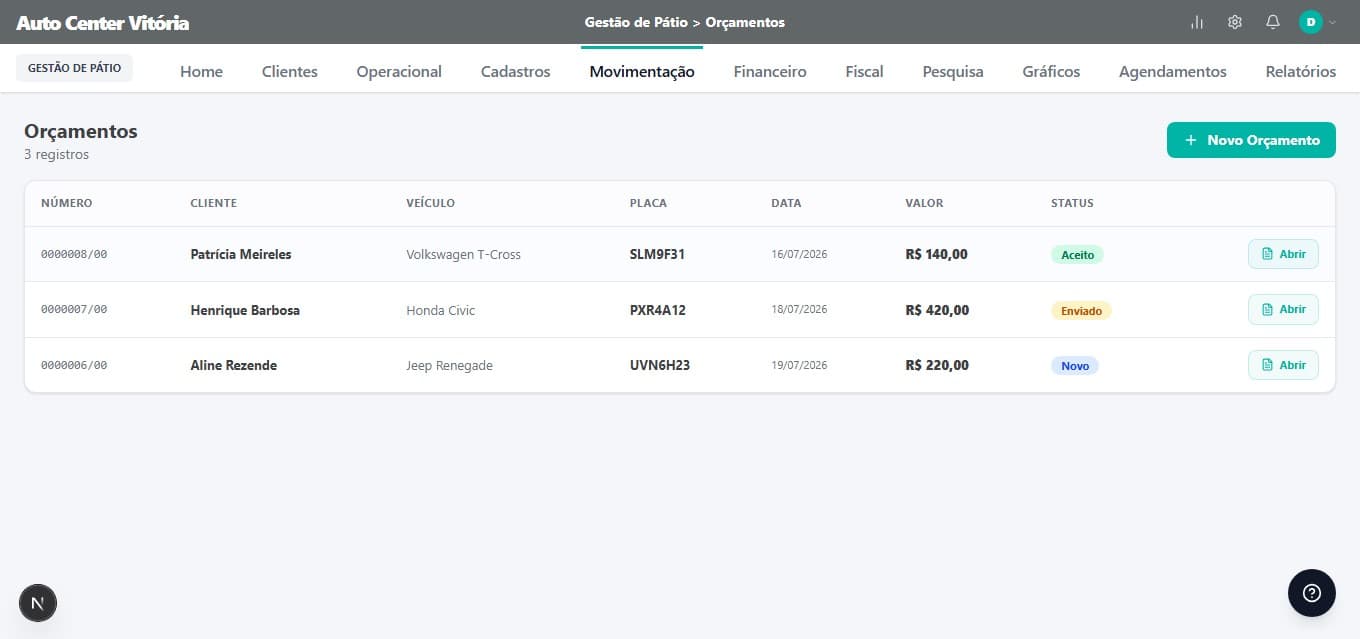This screenshot has width=1360, height=639.
Task: Check the notifications bell icon
Action: [1273, 22]
